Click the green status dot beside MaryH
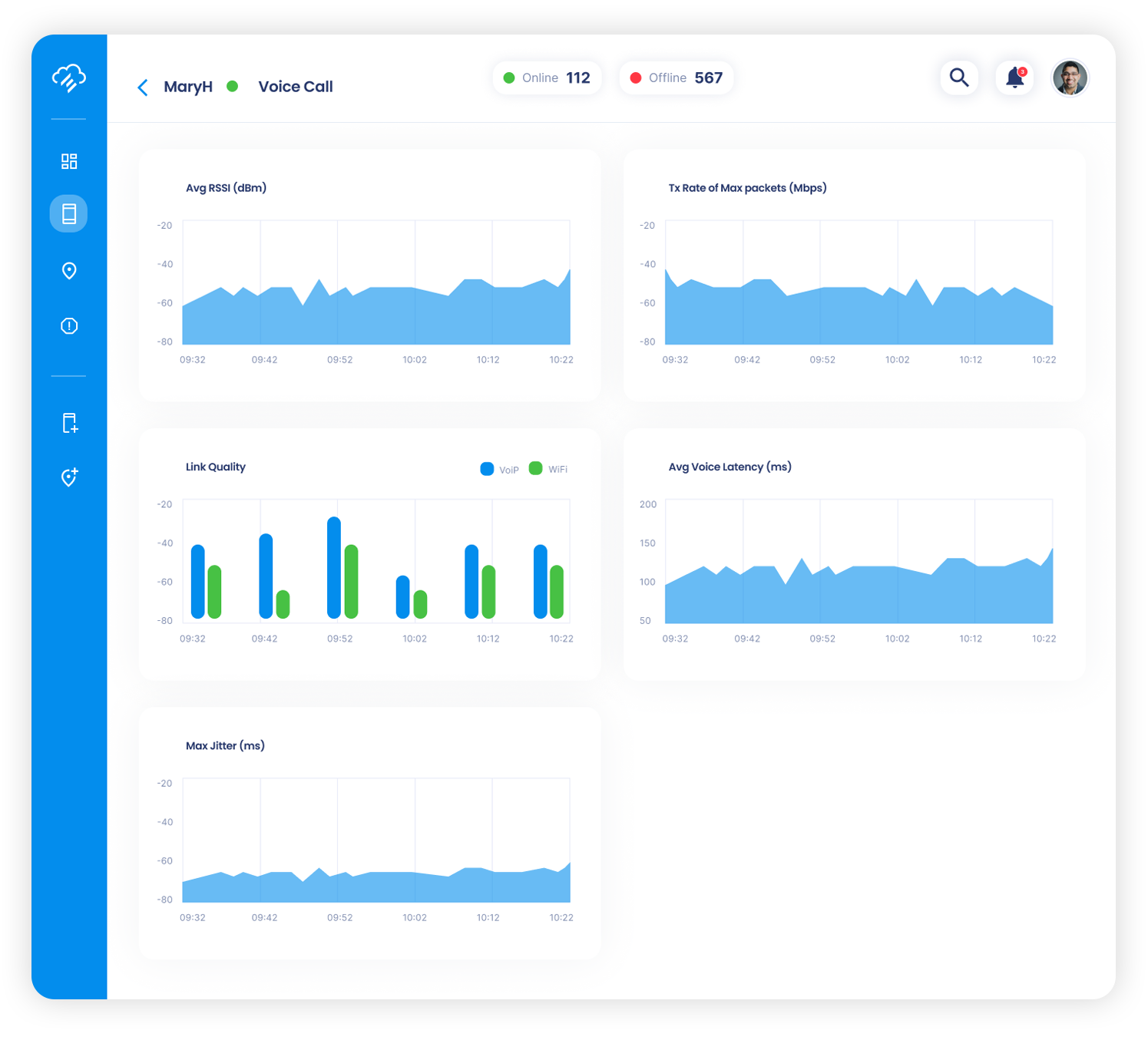The width and height of the screenshot is (1148, 1040). point(233,87)
